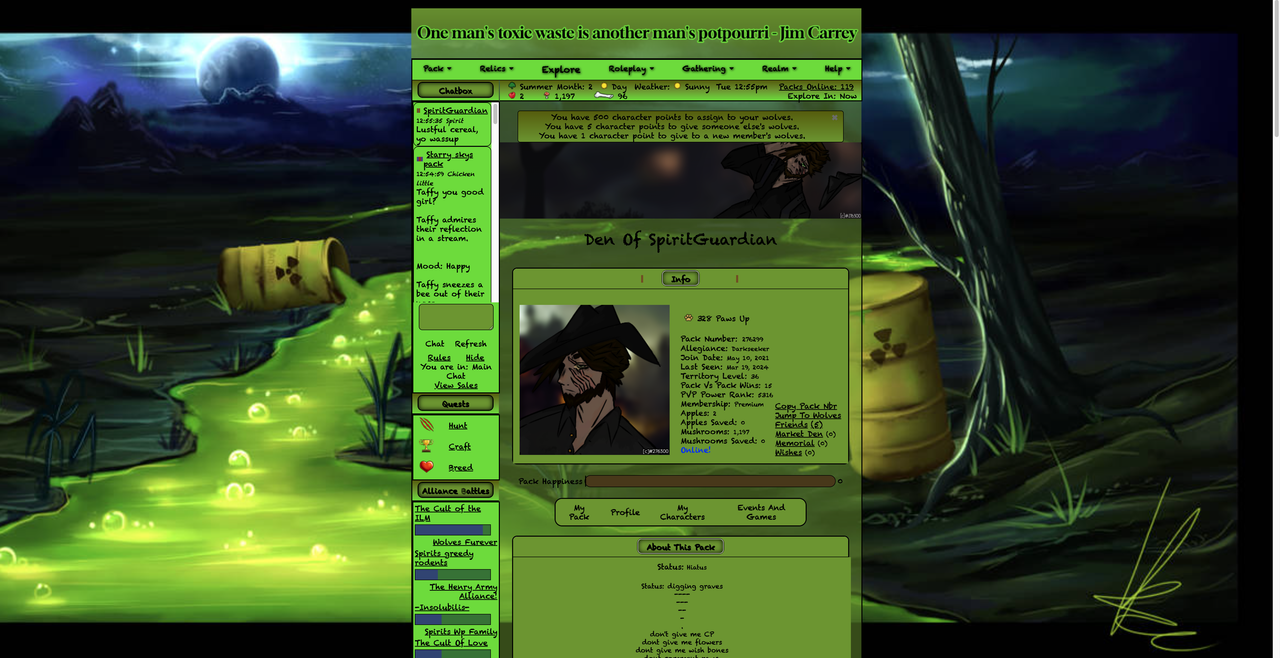This screenshot has height=658, width=1280.
Task: Open Starry skys pack link
Action: tap(449, 159)
